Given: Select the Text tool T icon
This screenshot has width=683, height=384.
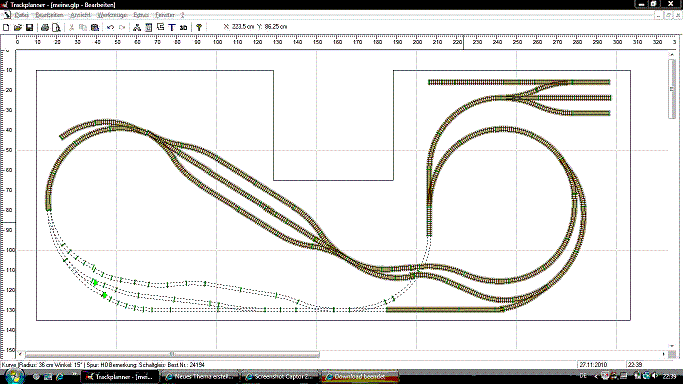Looking at the screenshot, I should click(x=172, y=27).
